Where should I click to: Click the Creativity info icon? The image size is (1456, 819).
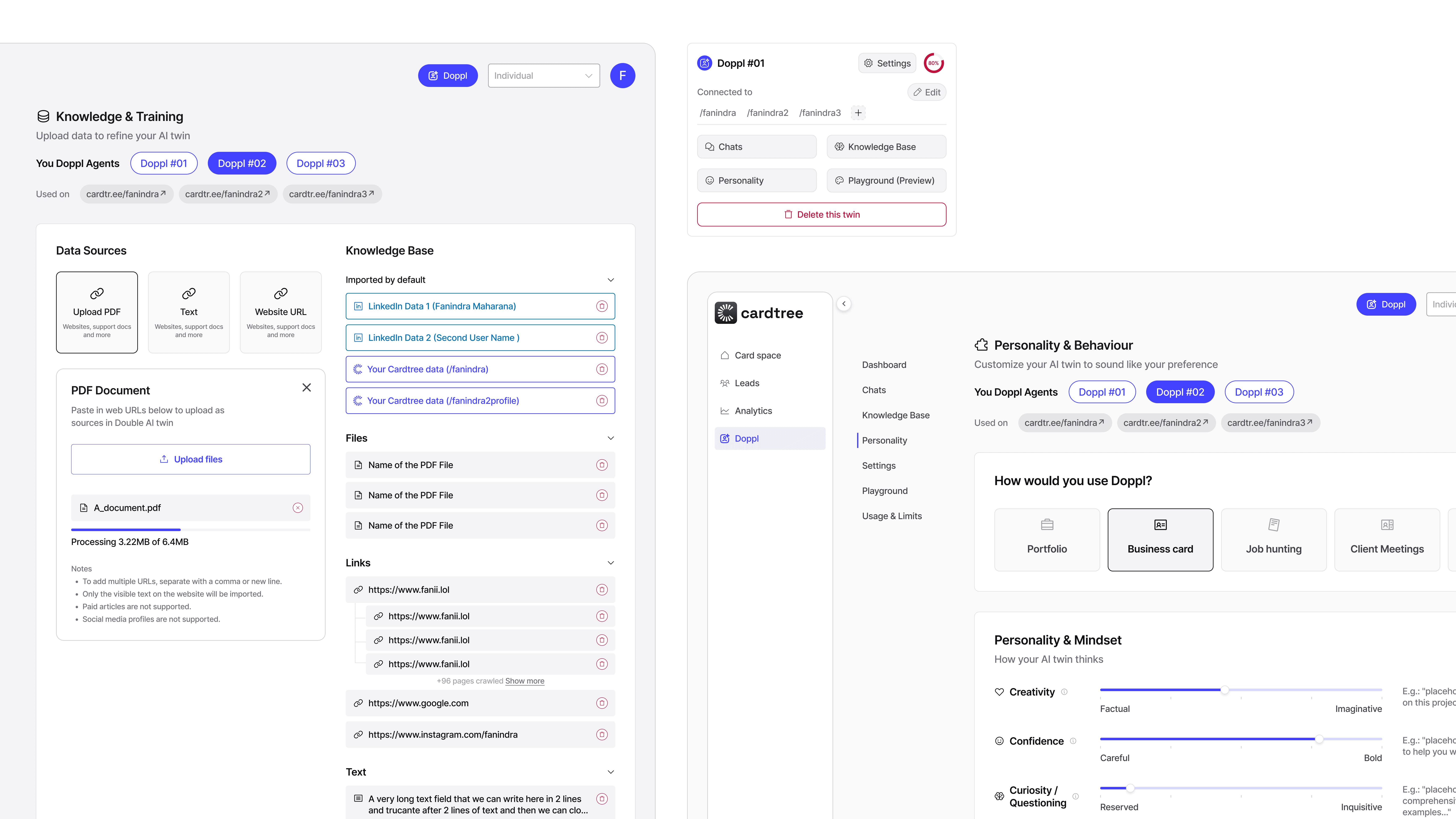[x=1064, y=692]
